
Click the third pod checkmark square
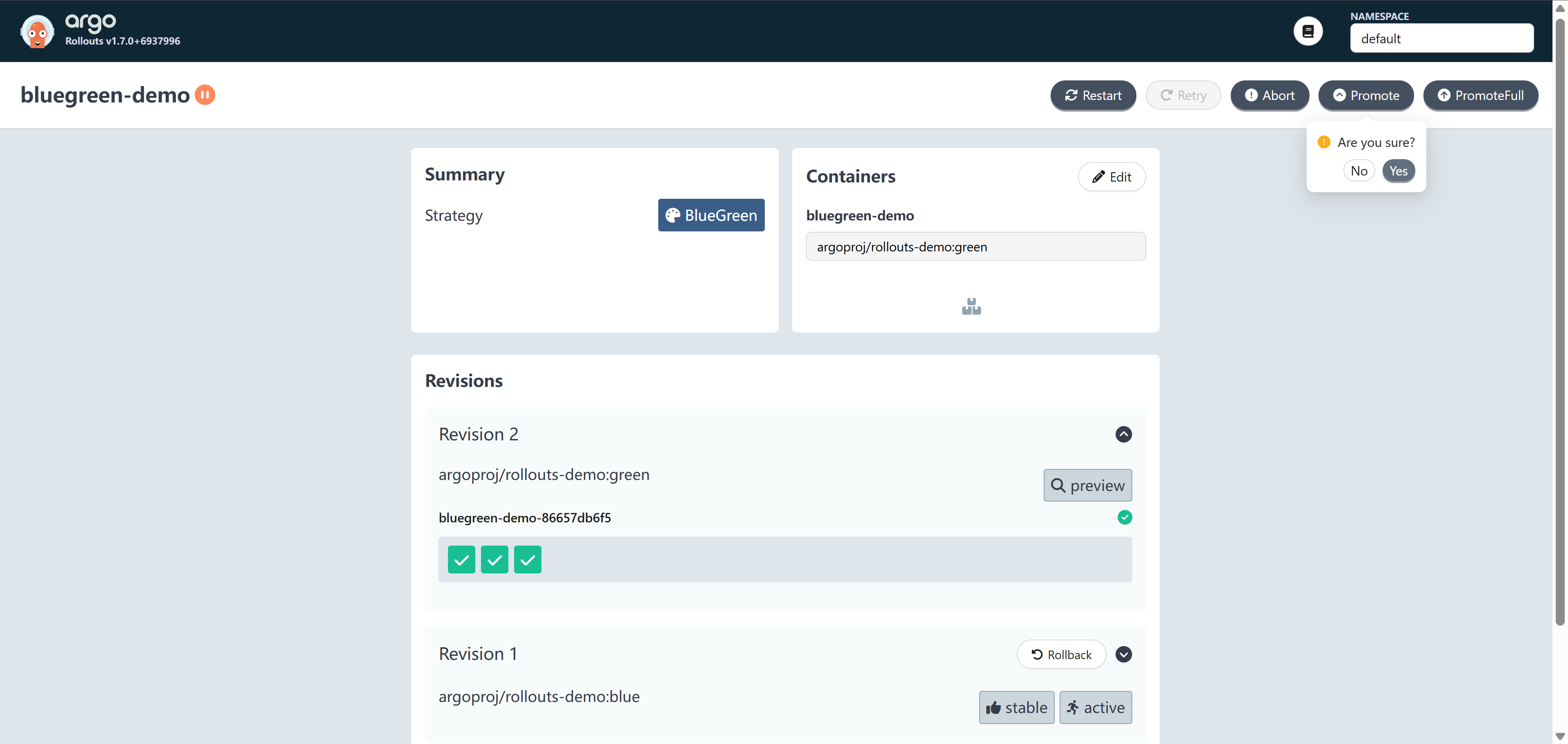[x=527, y=560]
